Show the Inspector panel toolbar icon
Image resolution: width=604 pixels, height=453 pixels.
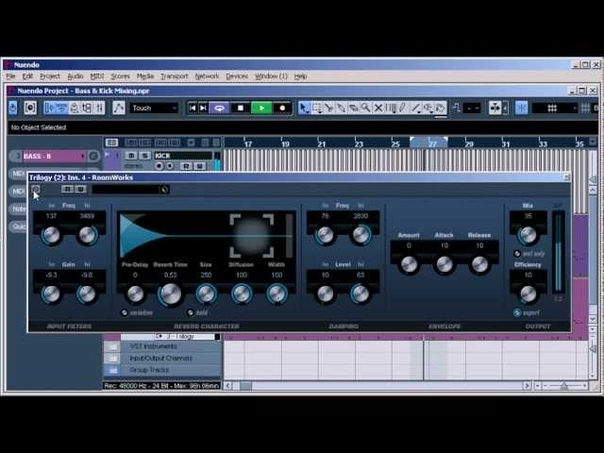[x=50, y=108]
